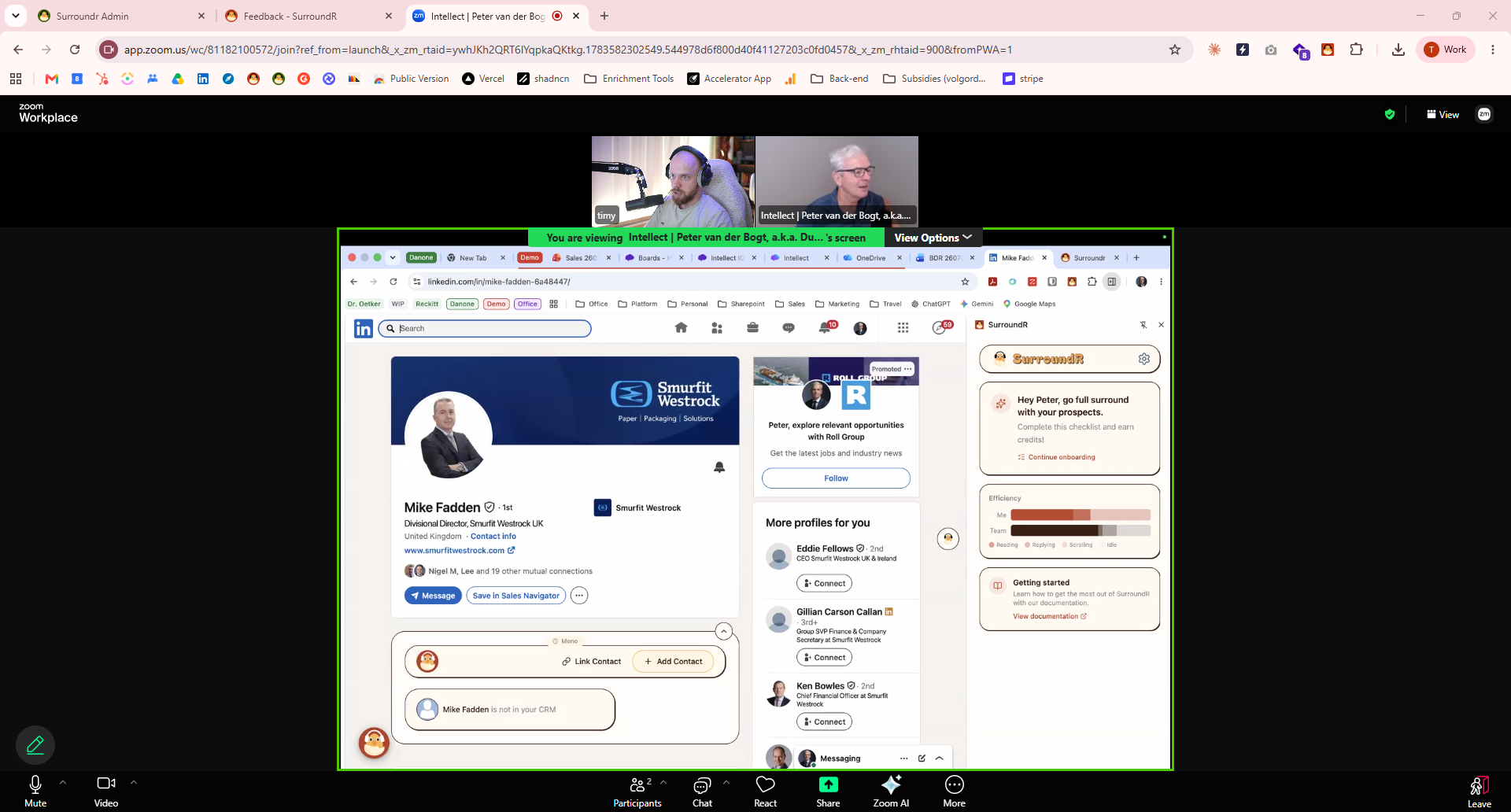Image resolution: width=1511 pixels, height=812 pixels.
Task: Open the stripe bookmark
Action: click(1023, 79)
